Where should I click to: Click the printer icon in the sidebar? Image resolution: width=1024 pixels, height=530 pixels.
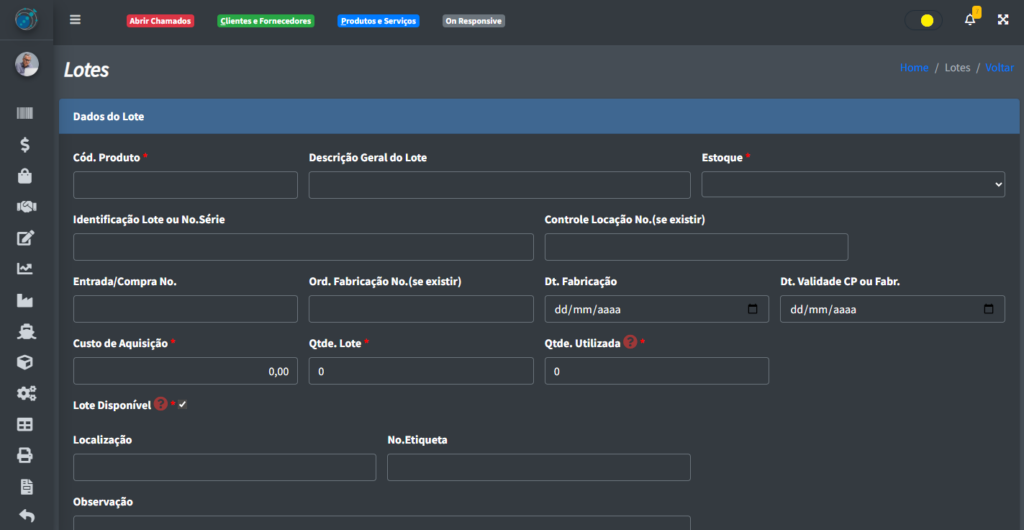pos(26,455)
